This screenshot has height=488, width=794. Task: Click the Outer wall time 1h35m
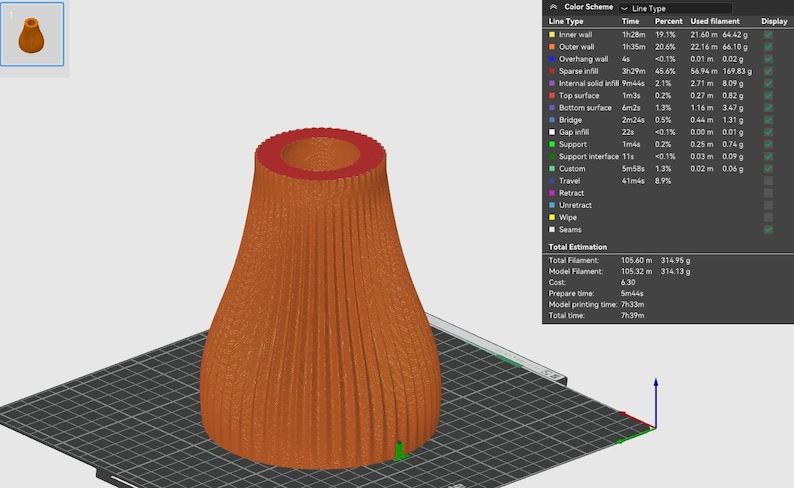[x=633, y=47]
